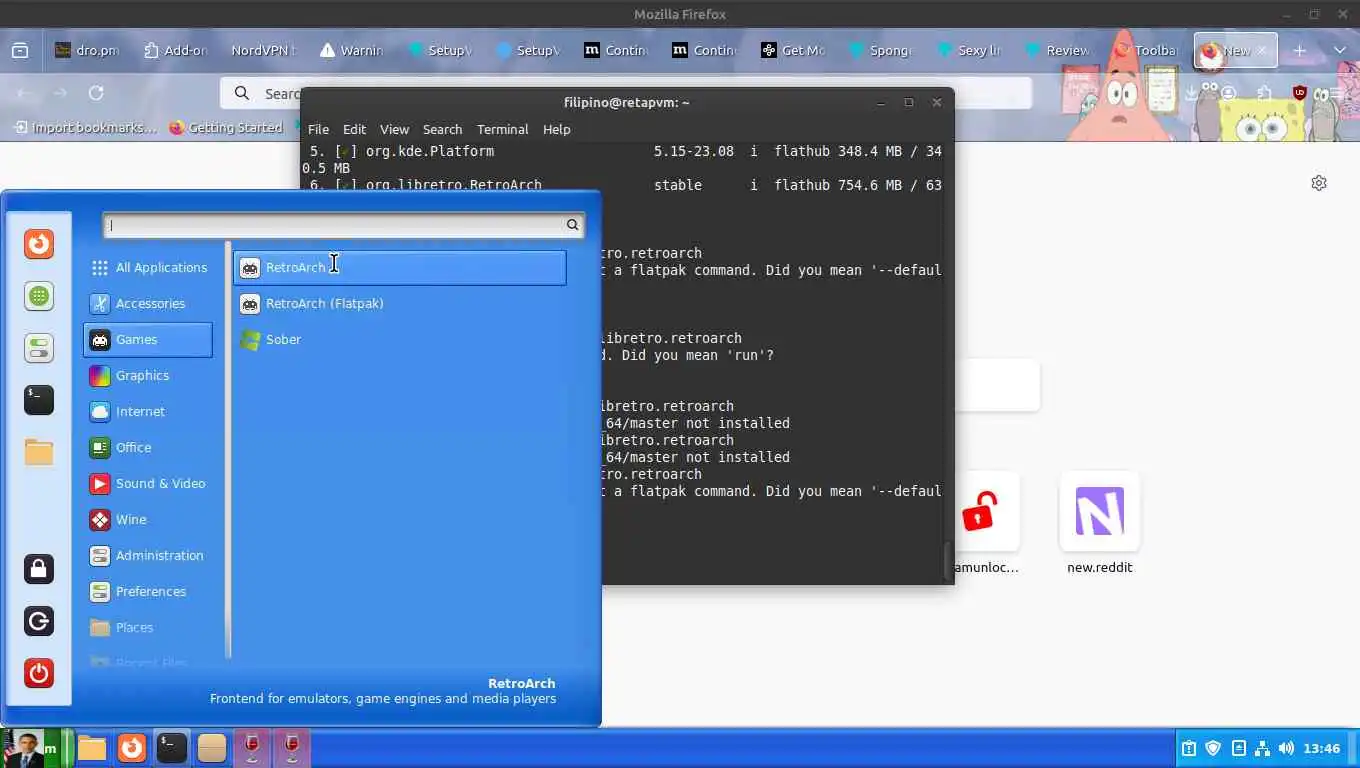Open the terminal File menu
Image resolution: width=1360 pixels, height=768 pixels.
click(318, 129)
